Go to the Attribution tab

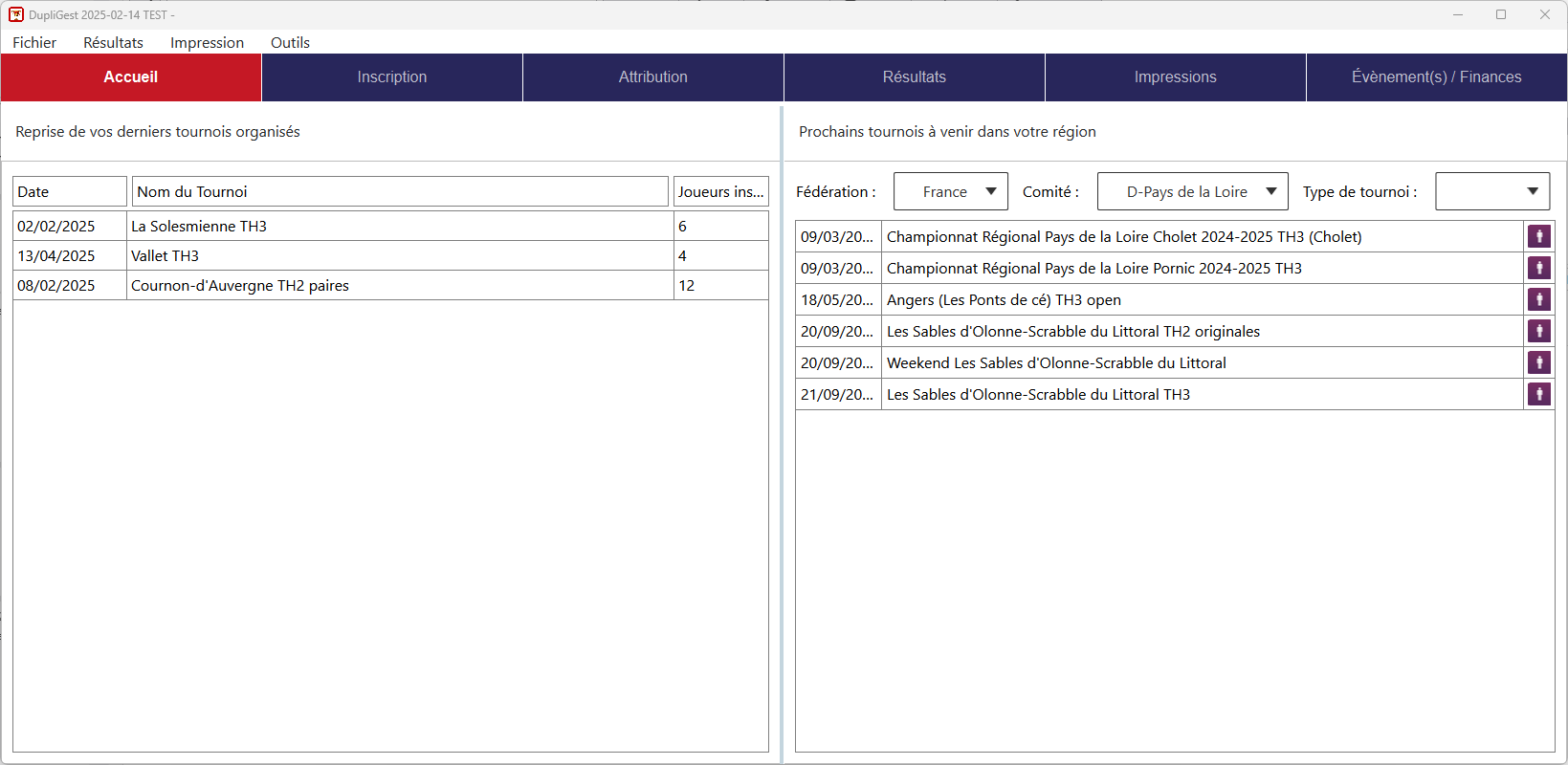click(653, 77)
